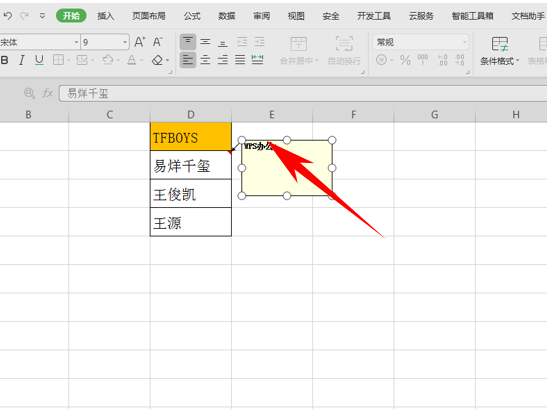Click the decrease decimal places icon
This screenshot has height=409, width=547.
pos(459,60)
